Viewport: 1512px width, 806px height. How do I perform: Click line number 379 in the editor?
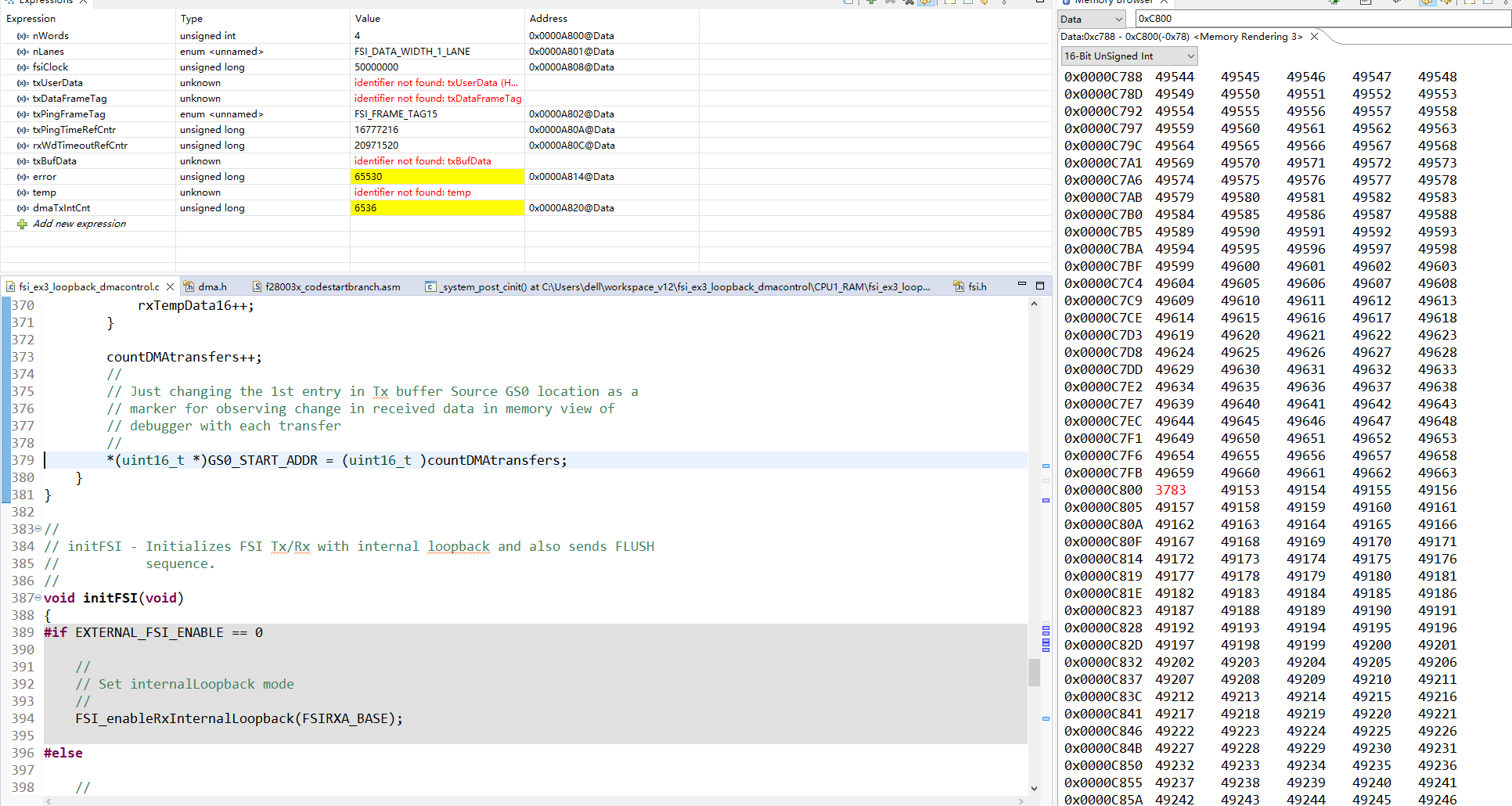(23, 460)
